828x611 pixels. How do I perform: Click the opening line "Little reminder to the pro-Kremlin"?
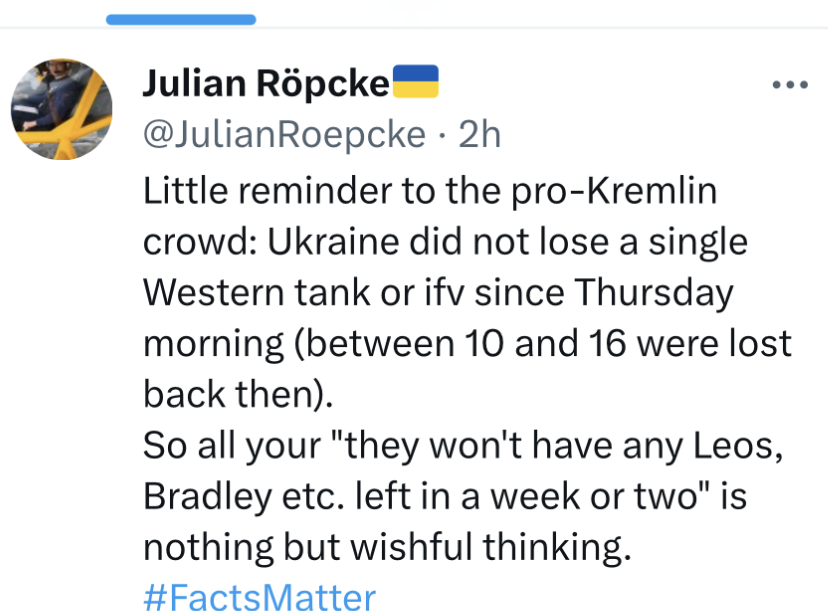coord(430,190)
